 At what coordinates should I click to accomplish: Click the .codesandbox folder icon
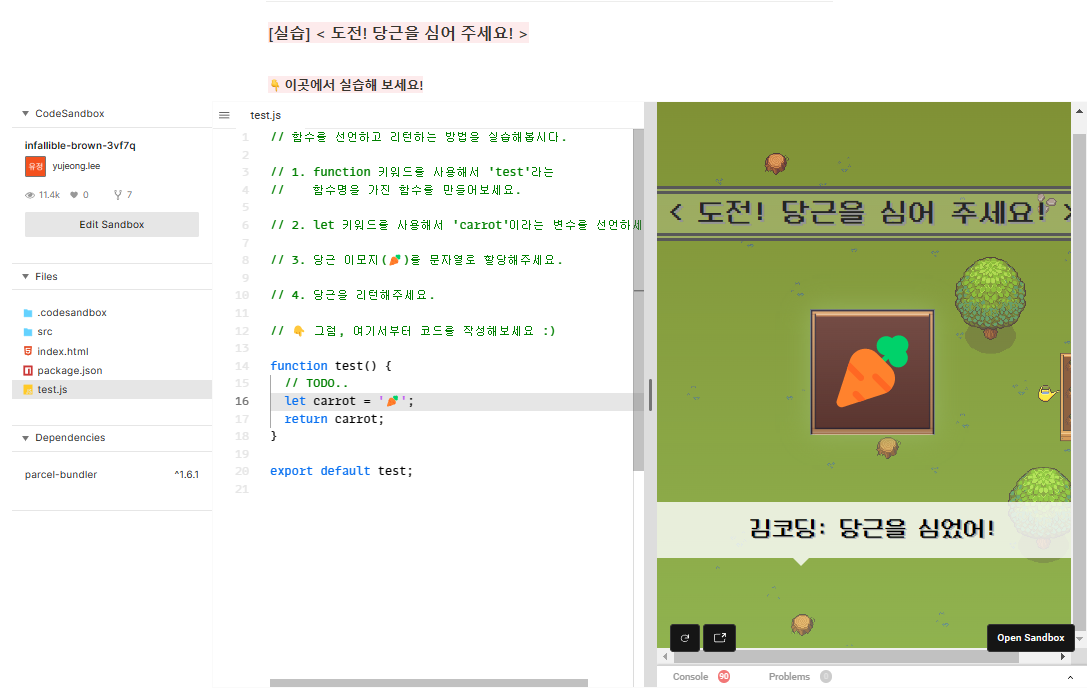[28, 312]
